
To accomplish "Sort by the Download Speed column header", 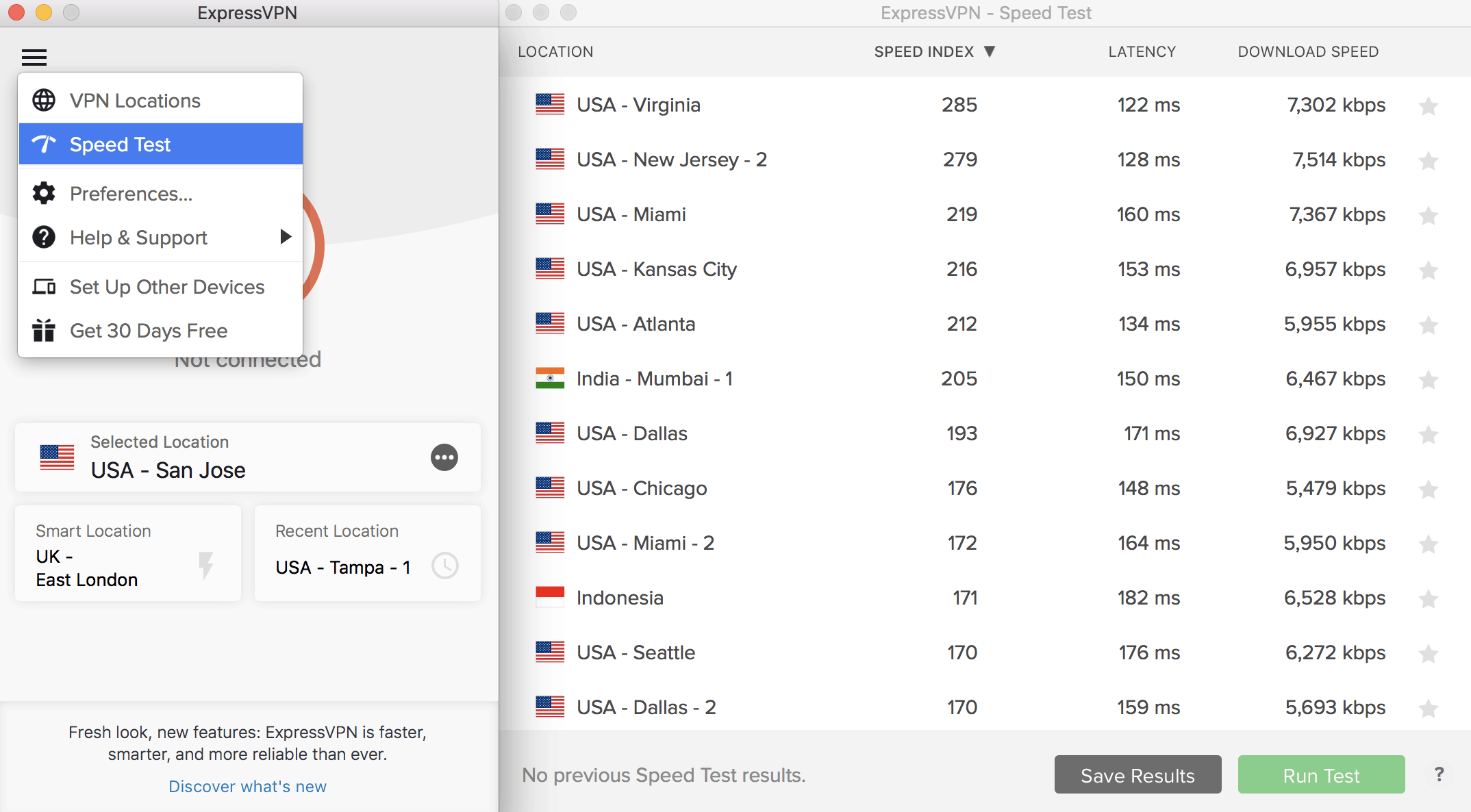I will point(1308,51).
